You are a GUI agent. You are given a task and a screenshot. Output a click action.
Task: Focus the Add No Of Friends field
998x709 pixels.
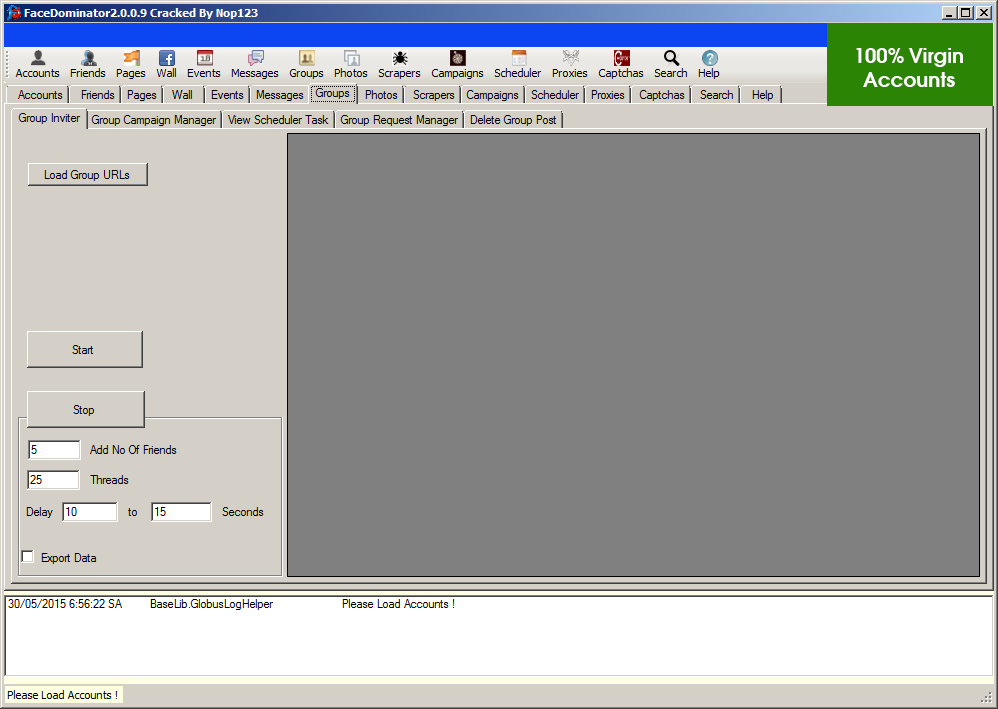click(x=54, y=449)
